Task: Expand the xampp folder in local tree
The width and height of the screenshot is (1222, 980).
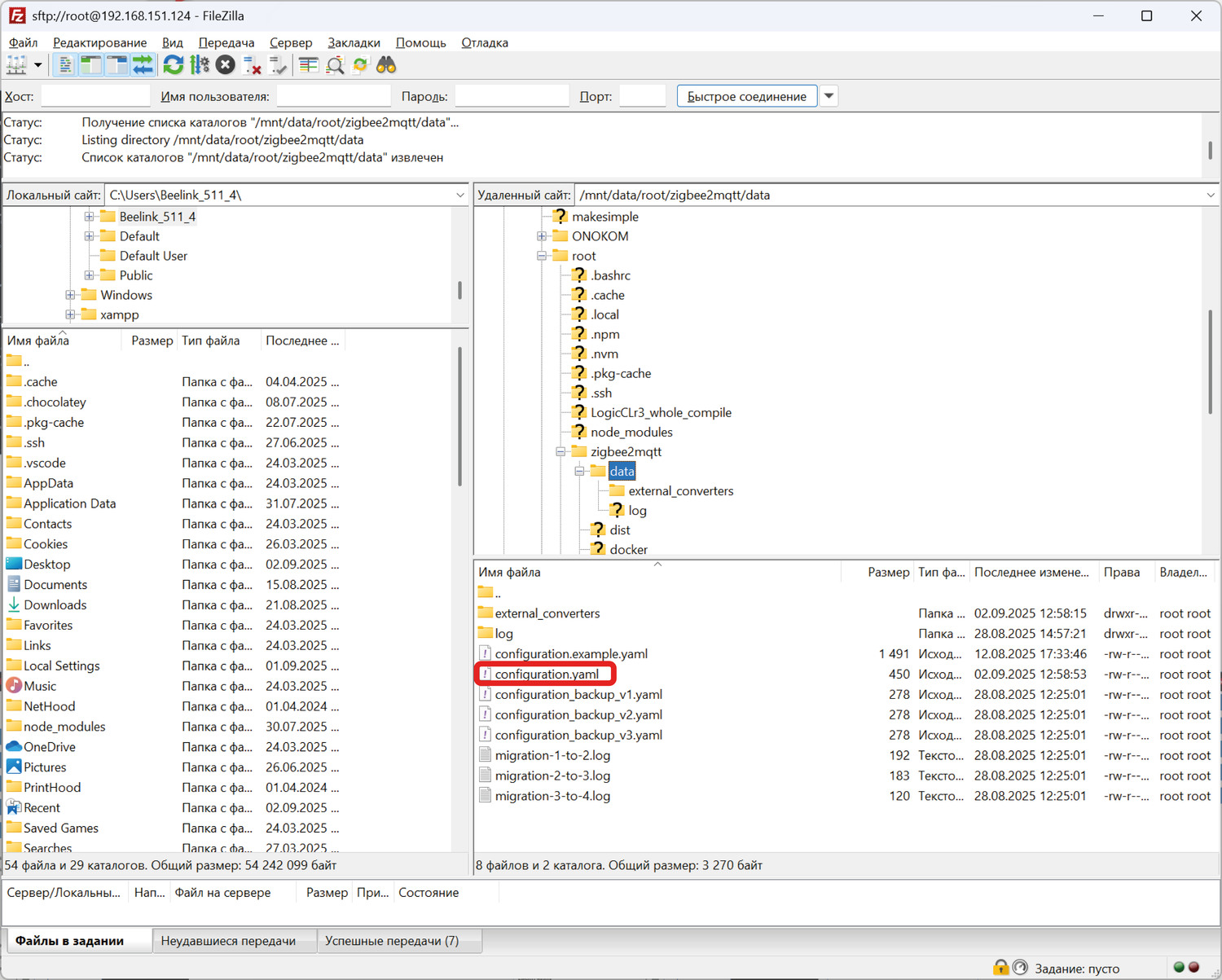Action: pyautogui.click(x=70, y=314)
